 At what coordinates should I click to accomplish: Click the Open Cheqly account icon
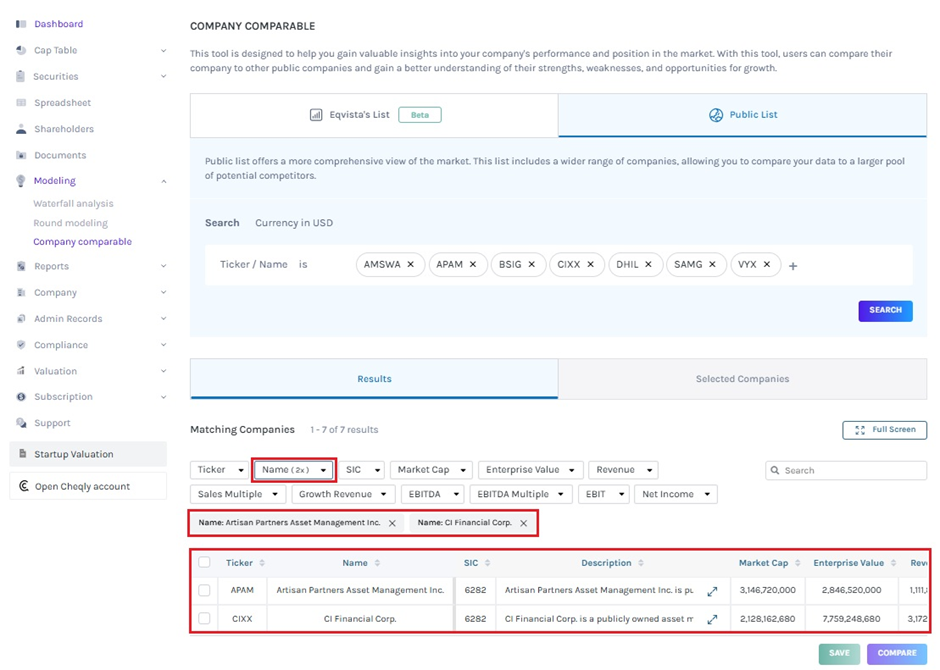23,487
